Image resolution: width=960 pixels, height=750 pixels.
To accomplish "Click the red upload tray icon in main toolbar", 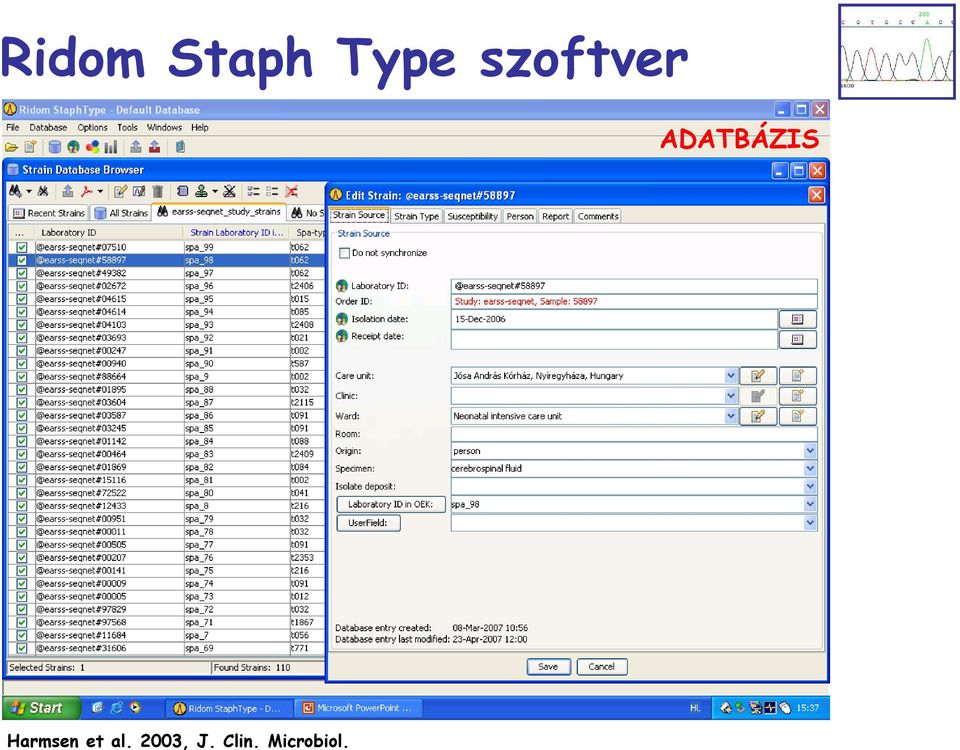I will click(154, 147).
